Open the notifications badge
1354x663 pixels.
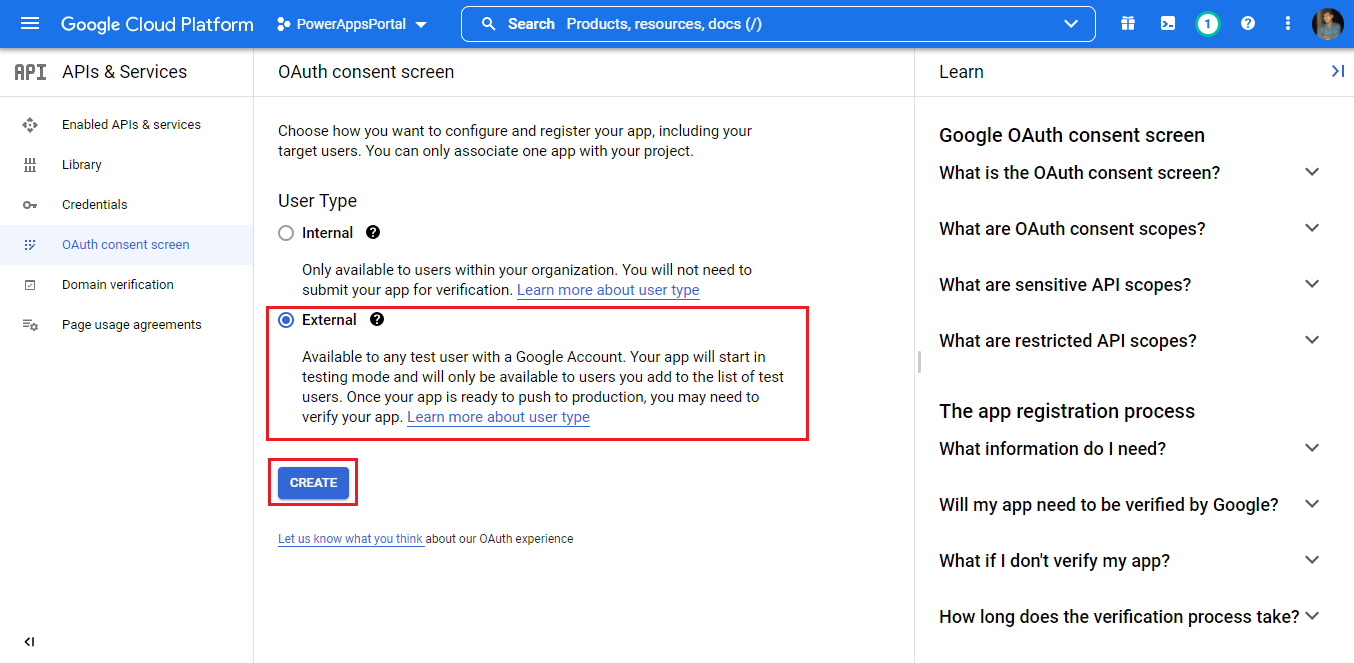(1208, 24)
